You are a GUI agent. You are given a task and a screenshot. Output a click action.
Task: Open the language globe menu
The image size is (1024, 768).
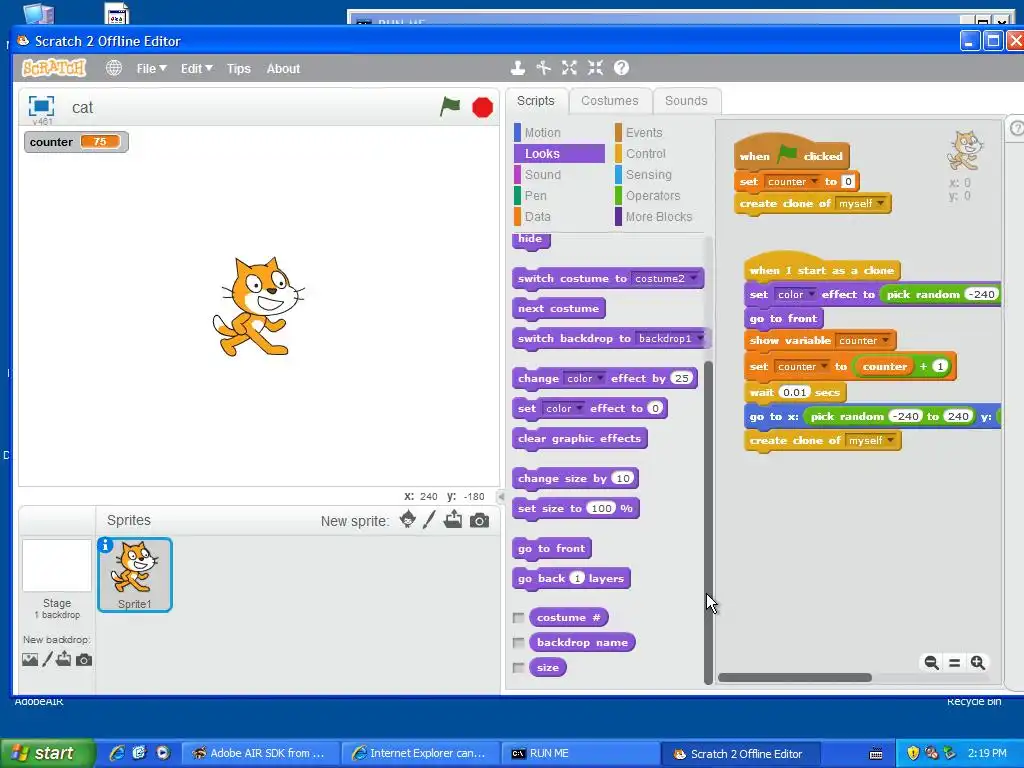(x=114, y=68)
